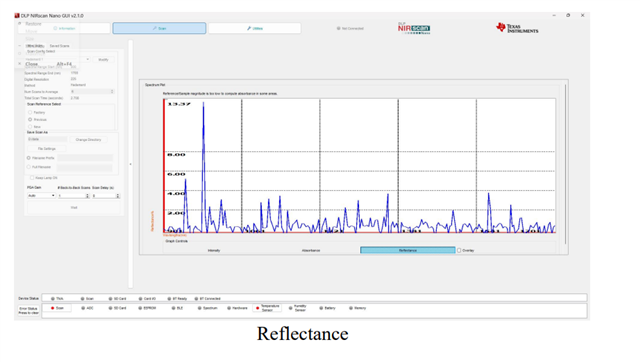Open the Information tab
Viewport: 640px width, 362px height.
64,28
